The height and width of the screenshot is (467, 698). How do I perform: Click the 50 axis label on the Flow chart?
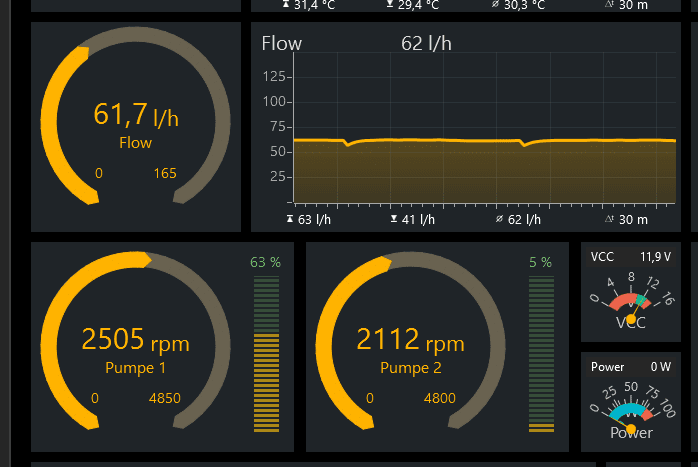(278, 152)
